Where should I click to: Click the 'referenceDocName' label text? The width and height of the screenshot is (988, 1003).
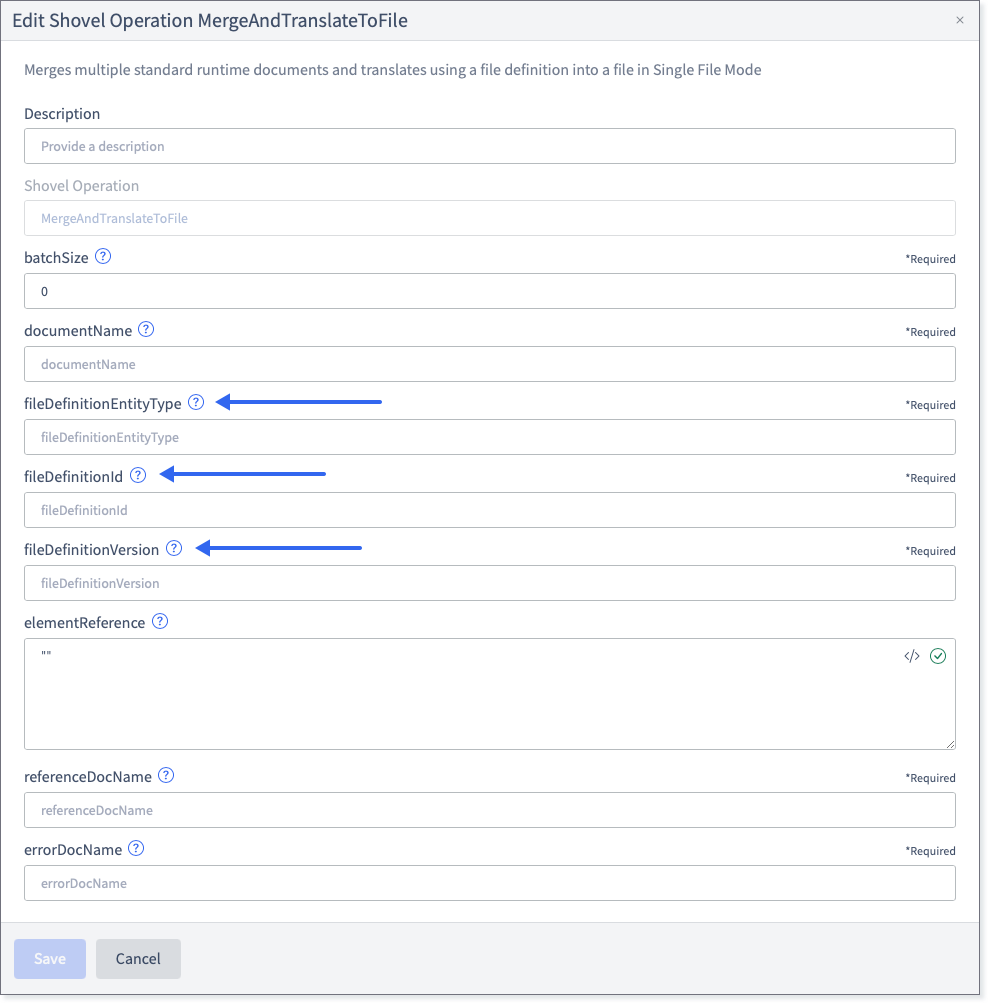(x=88, y=777)
